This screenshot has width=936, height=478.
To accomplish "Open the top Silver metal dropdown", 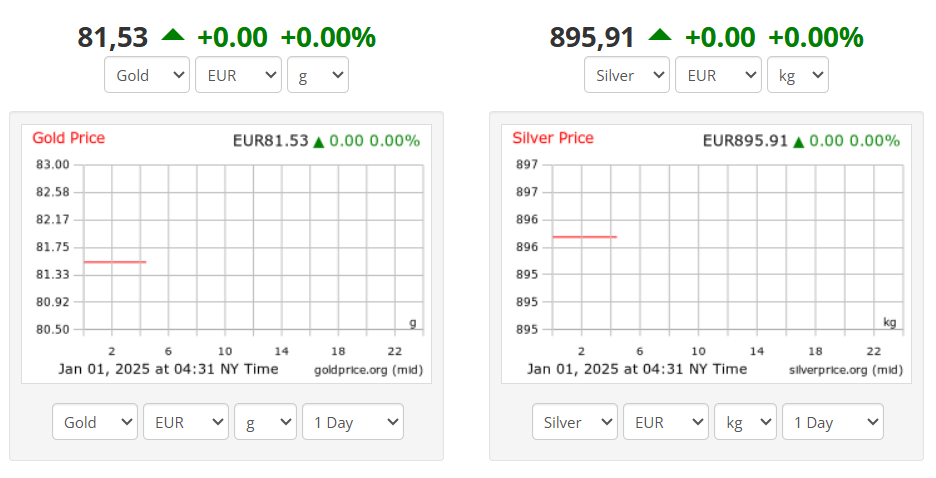I will pos(627,75).
